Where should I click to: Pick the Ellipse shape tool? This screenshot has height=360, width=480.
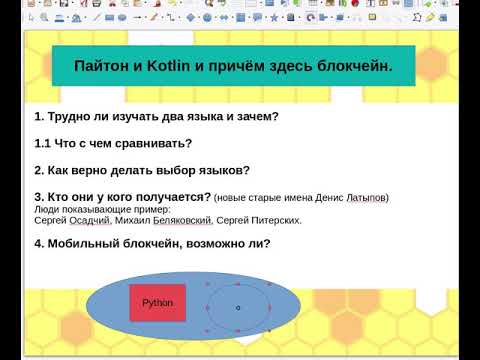tap(122, 18)
